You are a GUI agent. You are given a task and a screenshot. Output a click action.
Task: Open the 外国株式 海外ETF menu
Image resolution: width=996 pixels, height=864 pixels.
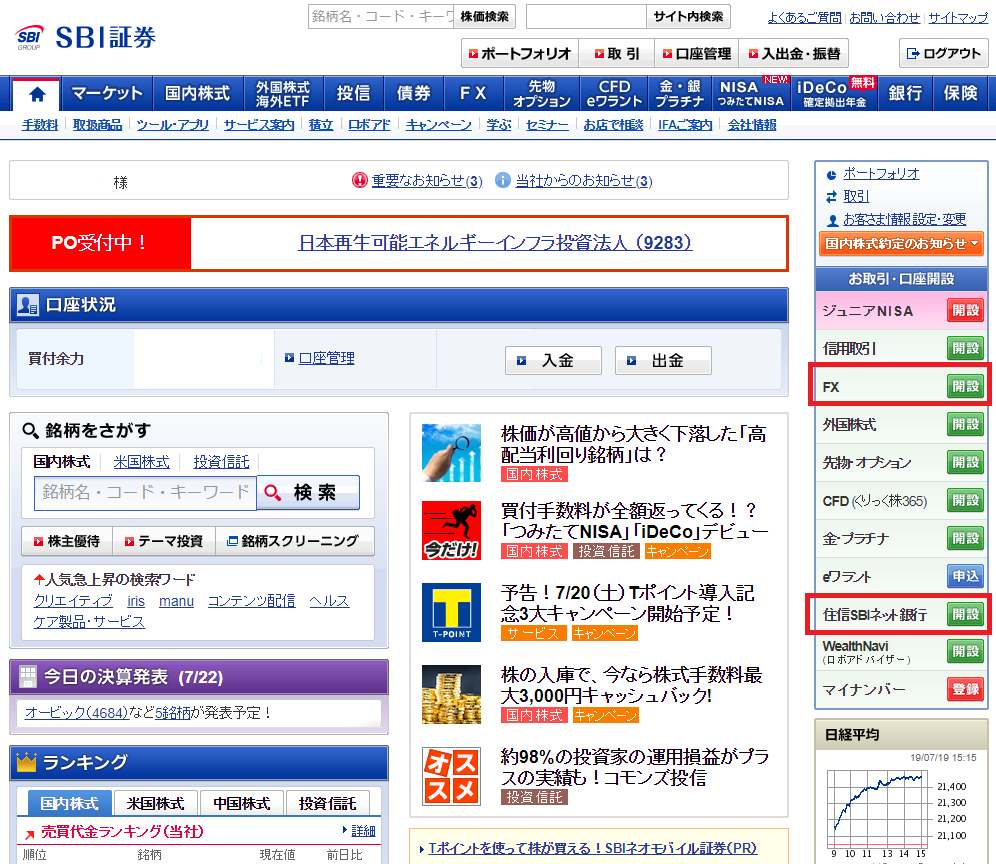(x=283, y=93)
